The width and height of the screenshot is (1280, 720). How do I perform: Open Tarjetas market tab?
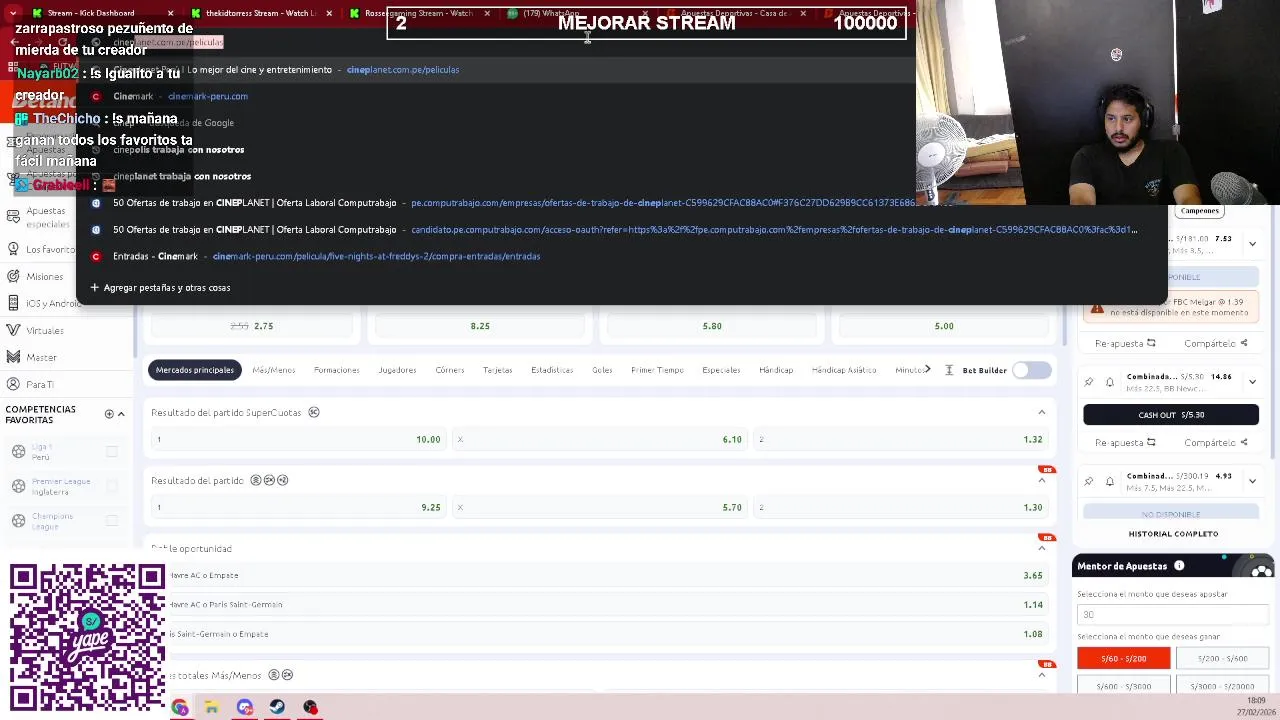[x=497, y=370]
